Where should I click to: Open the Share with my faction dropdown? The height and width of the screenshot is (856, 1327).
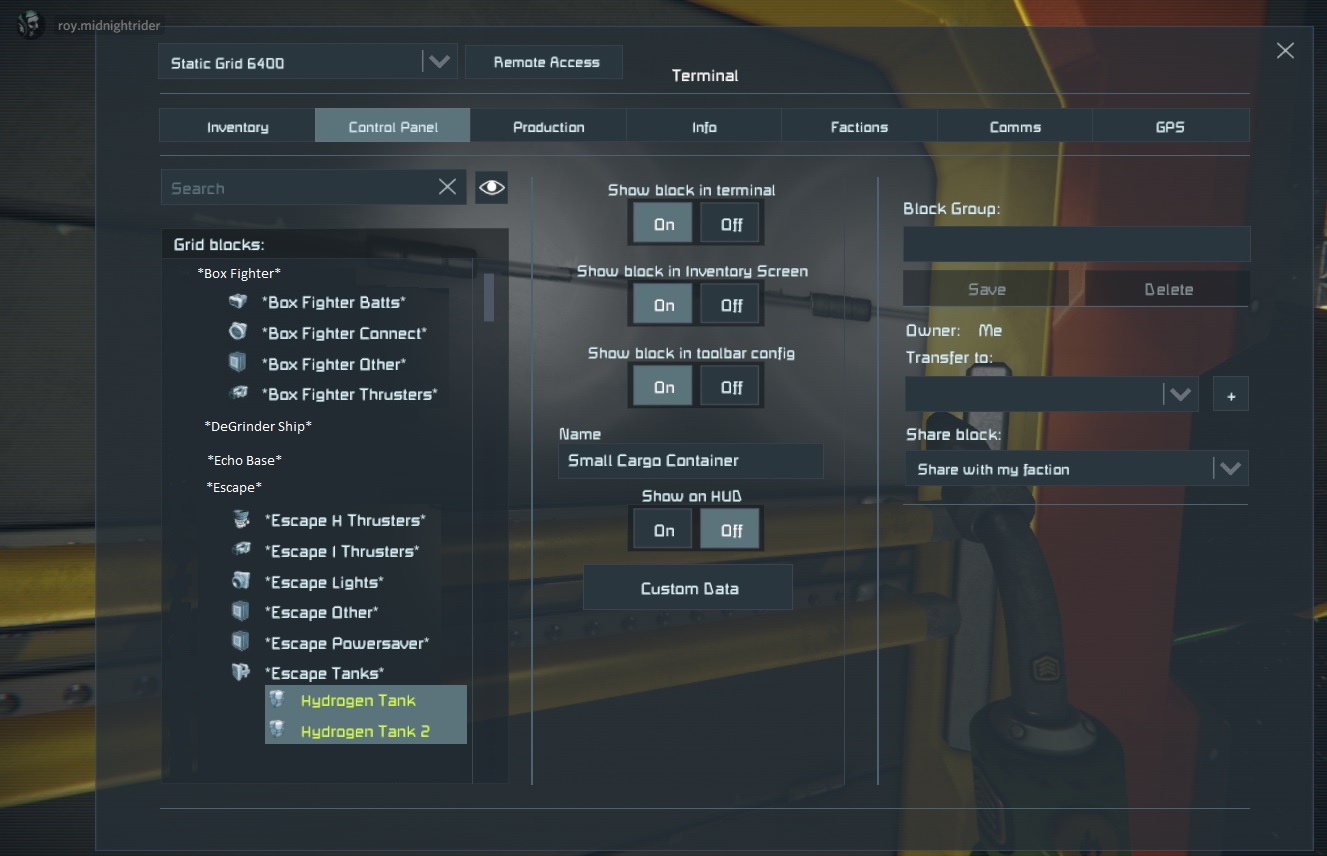coord(1229,469)
